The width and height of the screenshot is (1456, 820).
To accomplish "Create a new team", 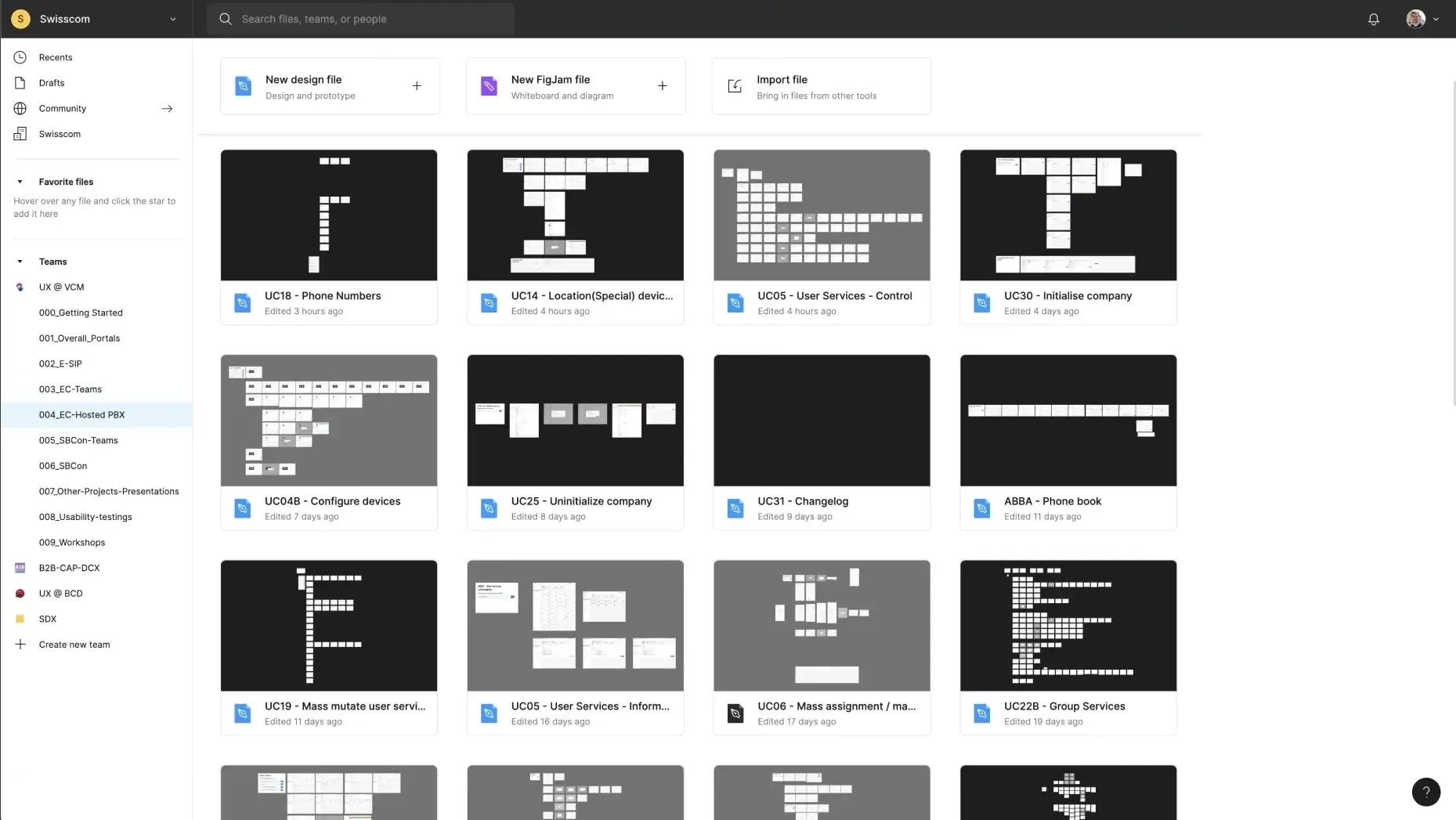I will click(x=74, y=644).
